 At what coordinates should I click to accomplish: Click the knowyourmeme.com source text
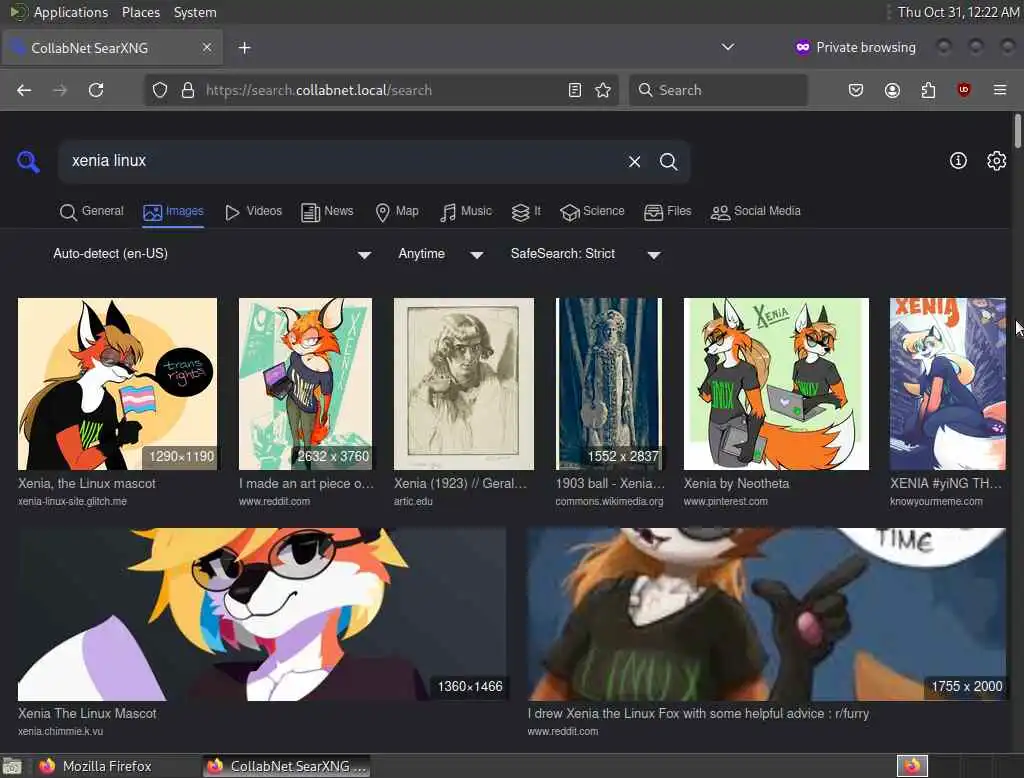coord(936,502)
